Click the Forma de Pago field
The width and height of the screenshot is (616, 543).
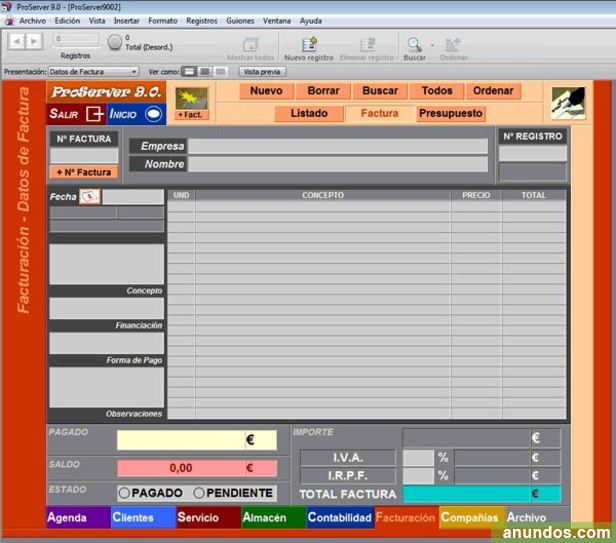tap(106, 343)
